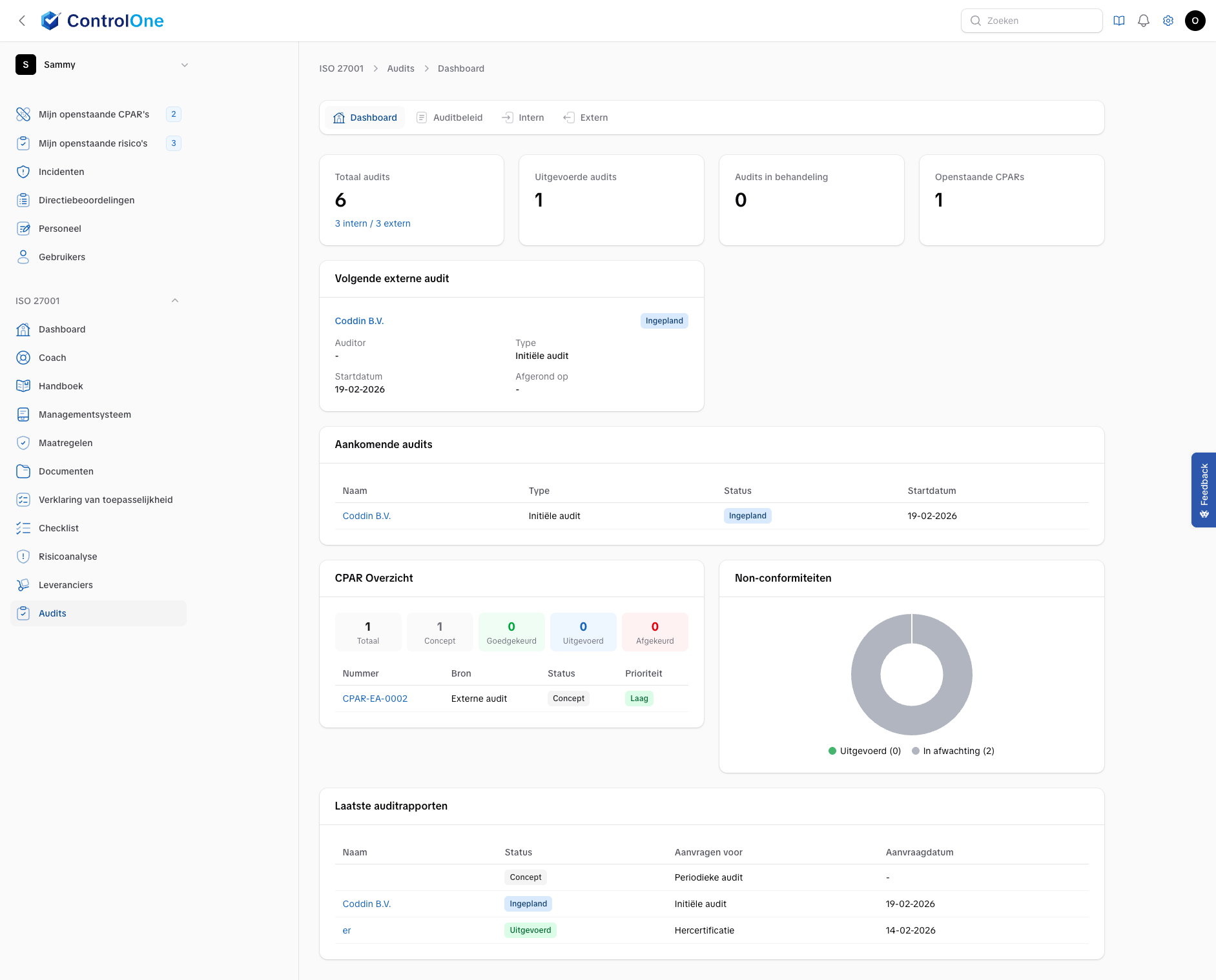
Task: Open the settings gear icon
Action: click(1168, 20)
